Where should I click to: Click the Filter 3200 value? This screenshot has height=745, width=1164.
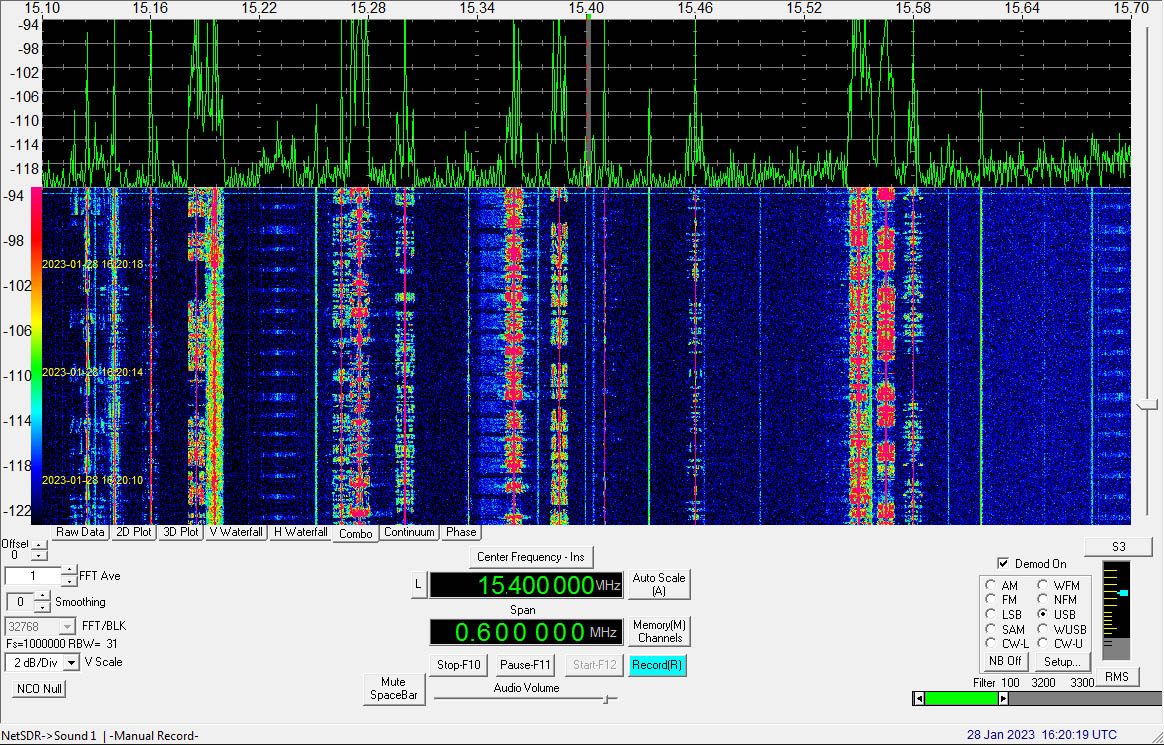(1043, 683)
